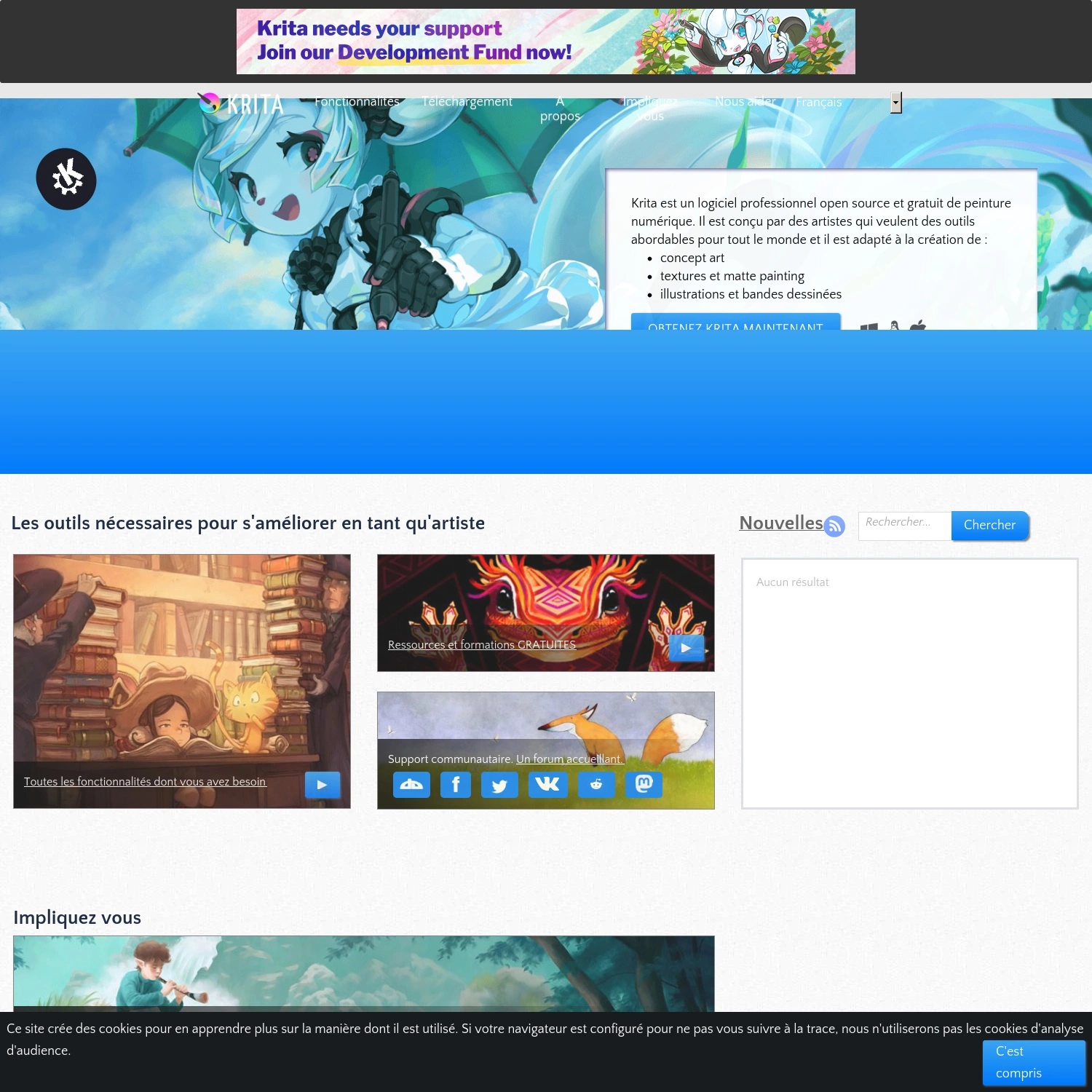This screenshot has width=1092, height=1092.
Task: Open Ressources et formations GRATUITES link
Action: (482, 644)
